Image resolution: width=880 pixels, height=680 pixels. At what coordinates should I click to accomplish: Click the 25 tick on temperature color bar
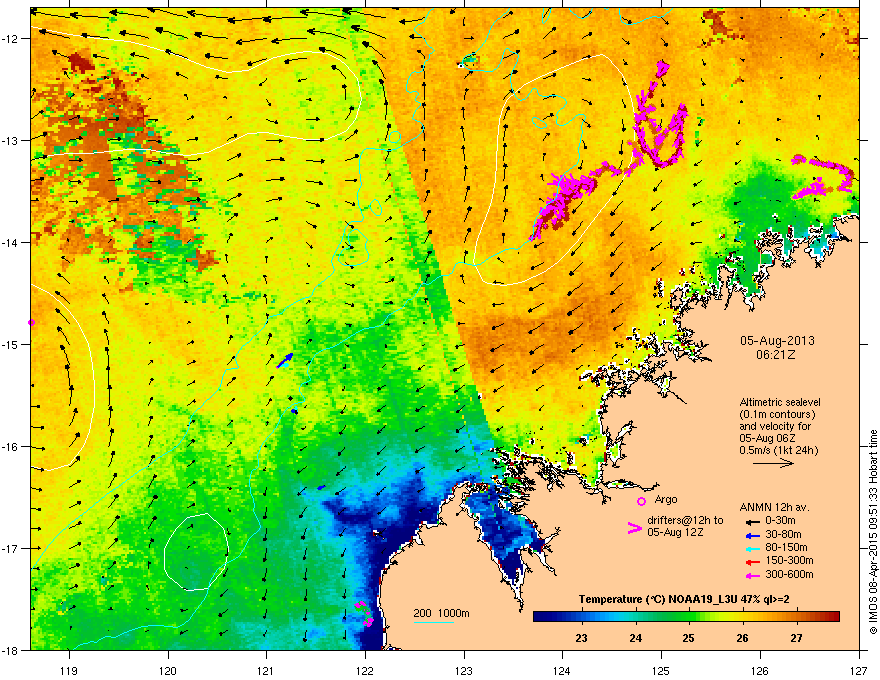tap(689, 638)
